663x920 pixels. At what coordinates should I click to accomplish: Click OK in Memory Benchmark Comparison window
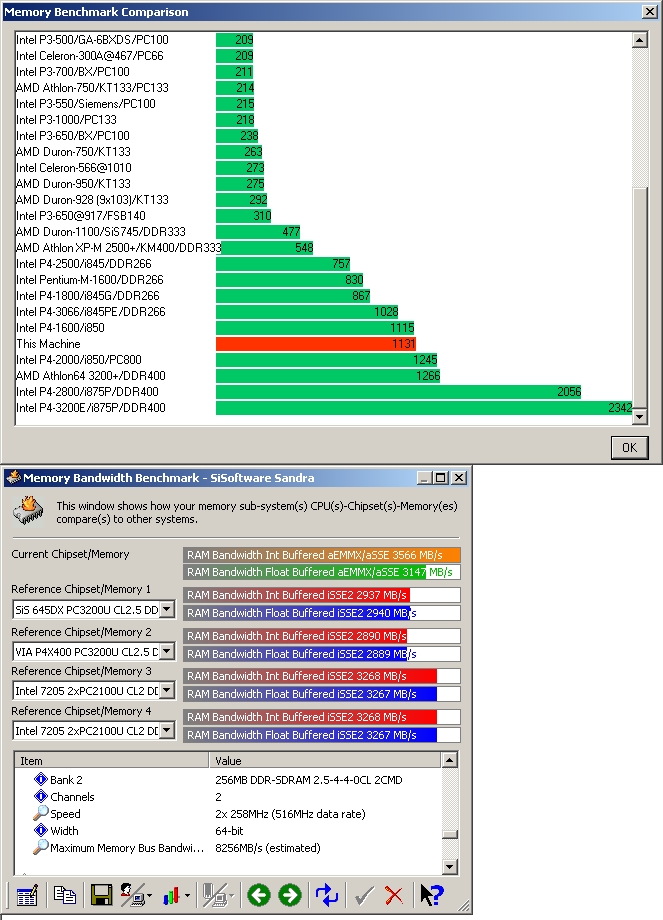point(629,448)
